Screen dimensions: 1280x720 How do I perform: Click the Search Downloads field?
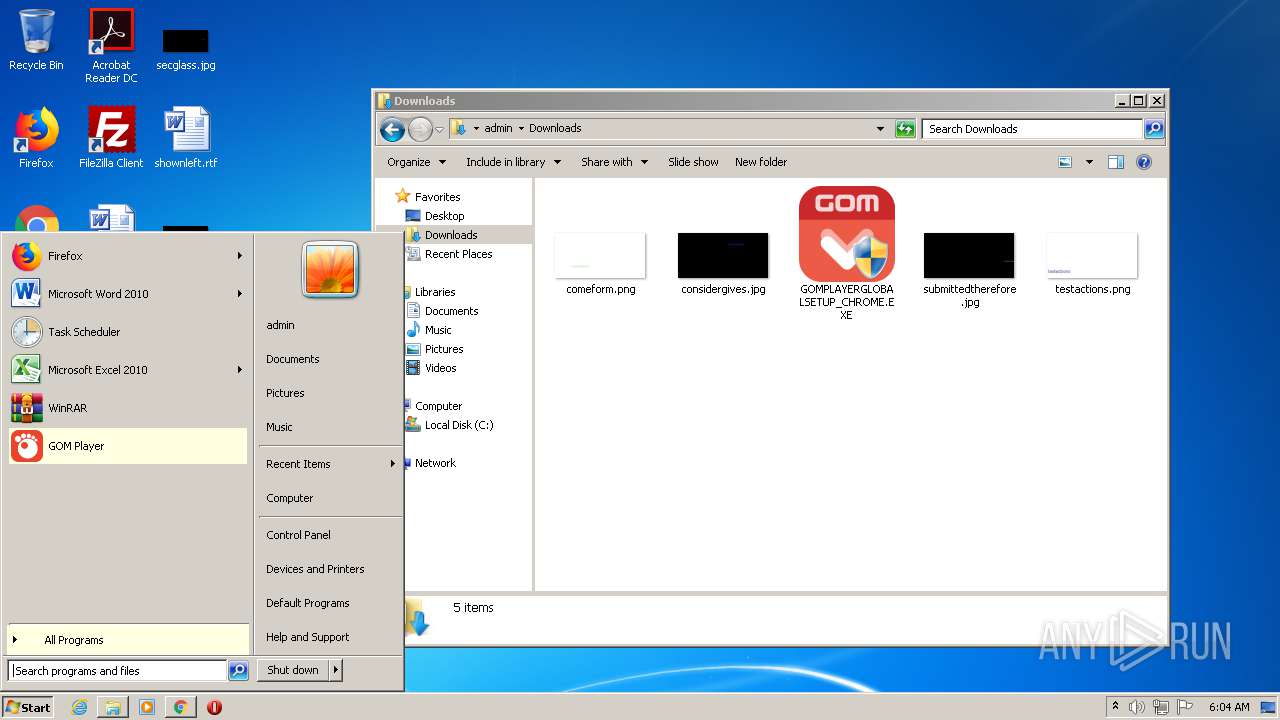tap(1032, 129)
